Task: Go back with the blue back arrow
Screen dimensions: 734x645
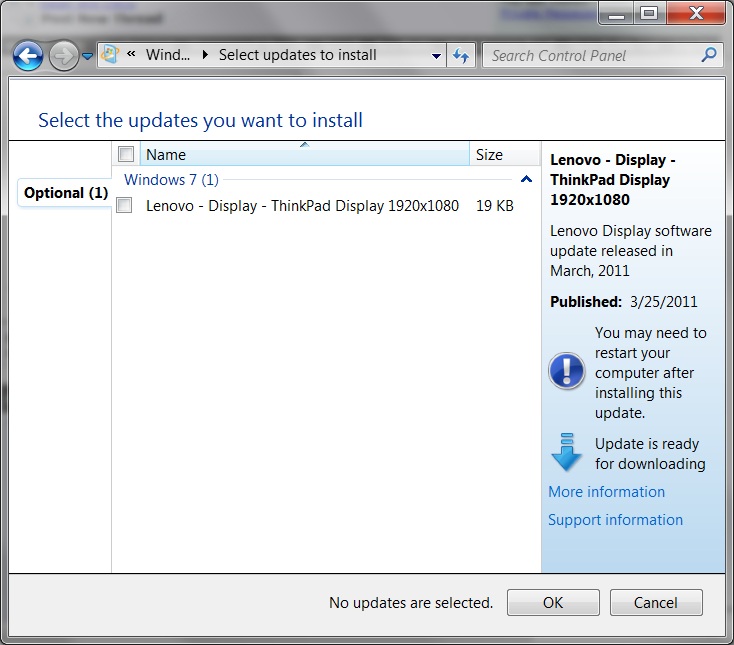Action: click(28, 56)
